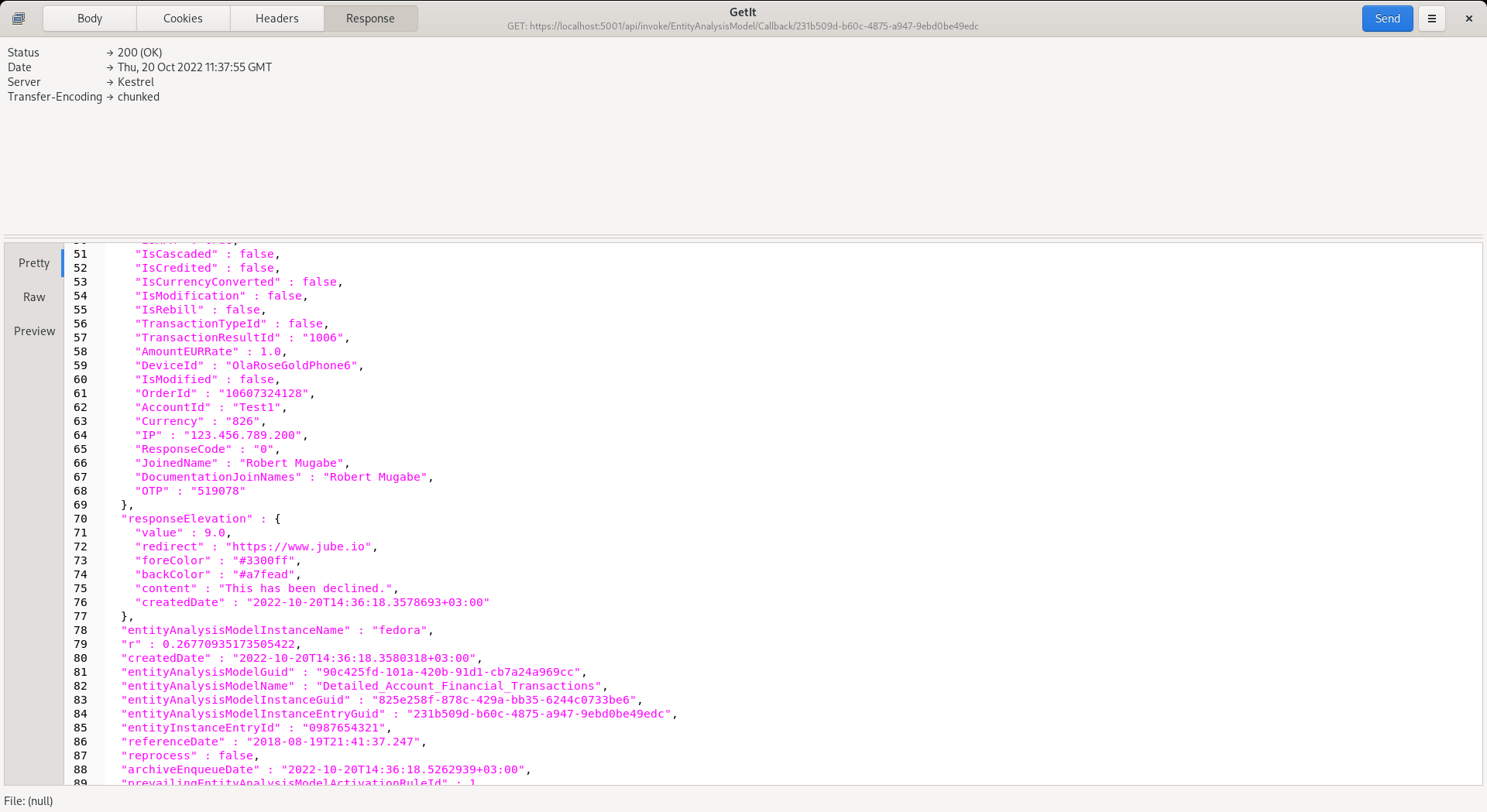Click the "ResponseCode" value "0"
The height and width of the screenshot is (812, 1487).
pyautogui.click(x=263, y=449)
